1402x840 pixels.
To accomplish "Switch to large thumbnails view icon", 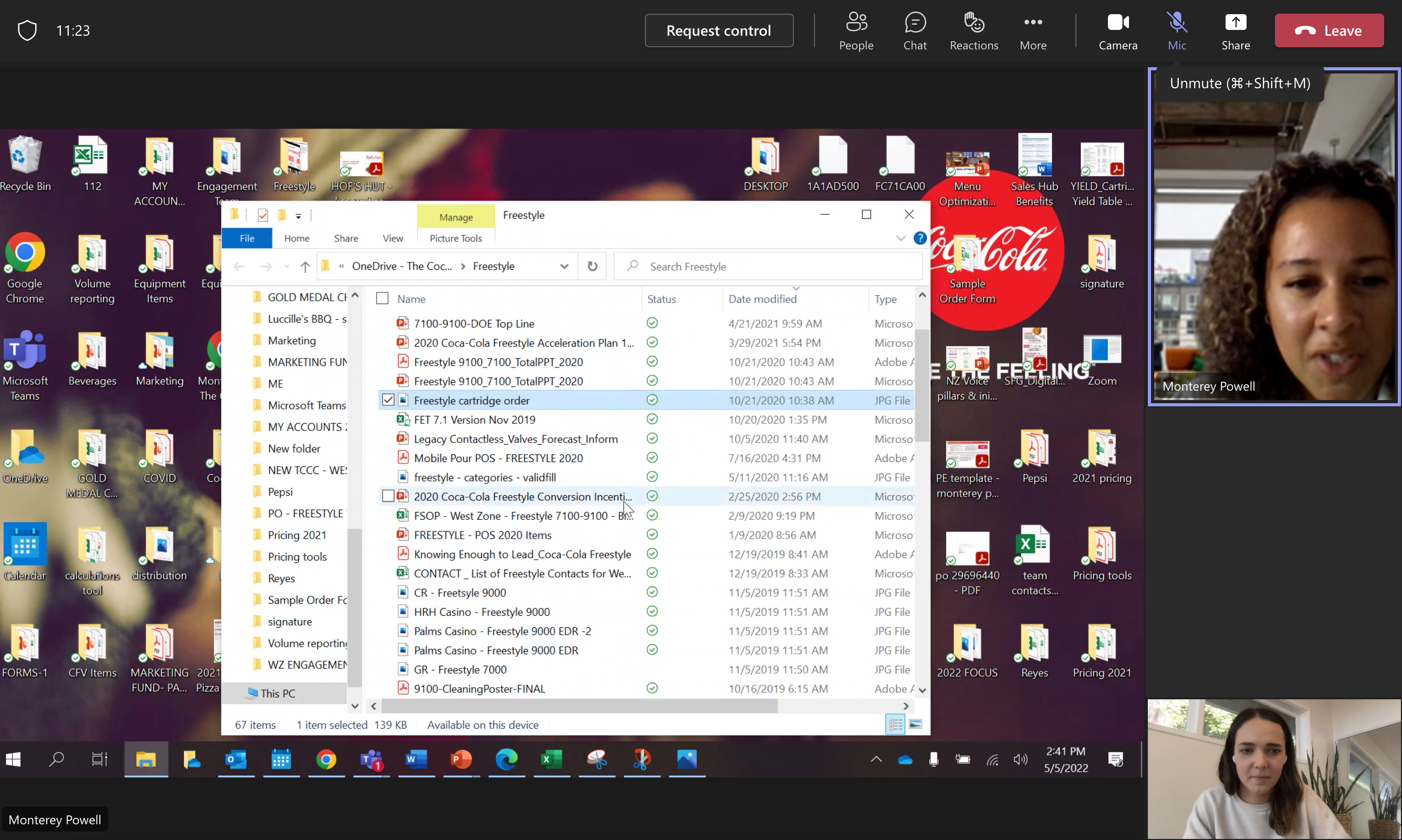I will point(915,724).
